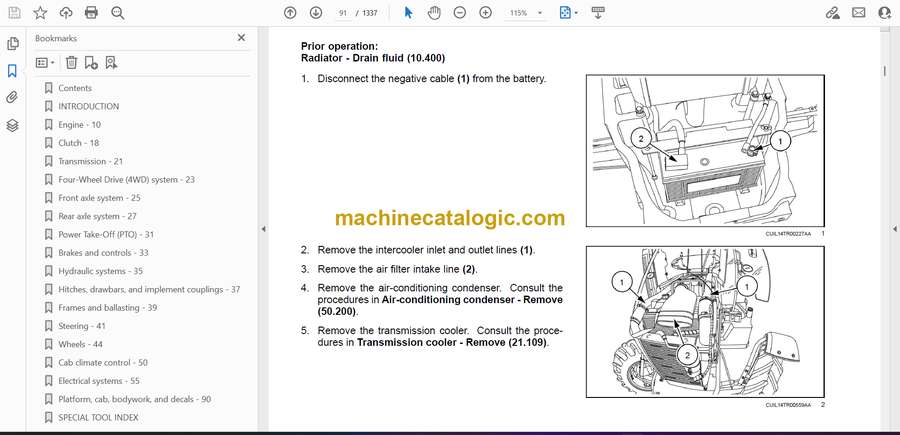Go to the previous page with the up arrow

[x=290, y=13]
